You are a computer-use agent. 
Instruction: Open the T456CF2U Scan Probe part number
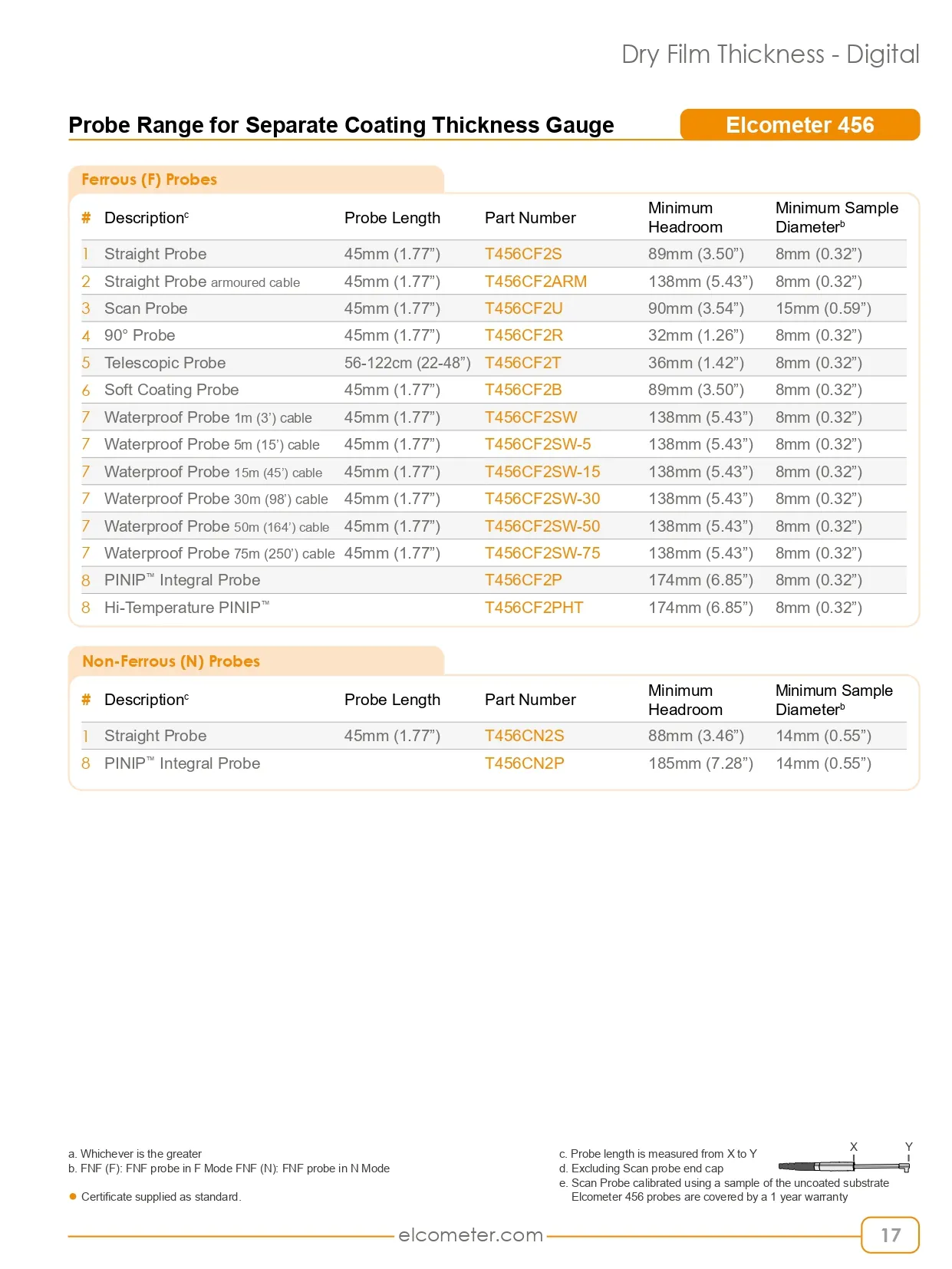point(523,308)
